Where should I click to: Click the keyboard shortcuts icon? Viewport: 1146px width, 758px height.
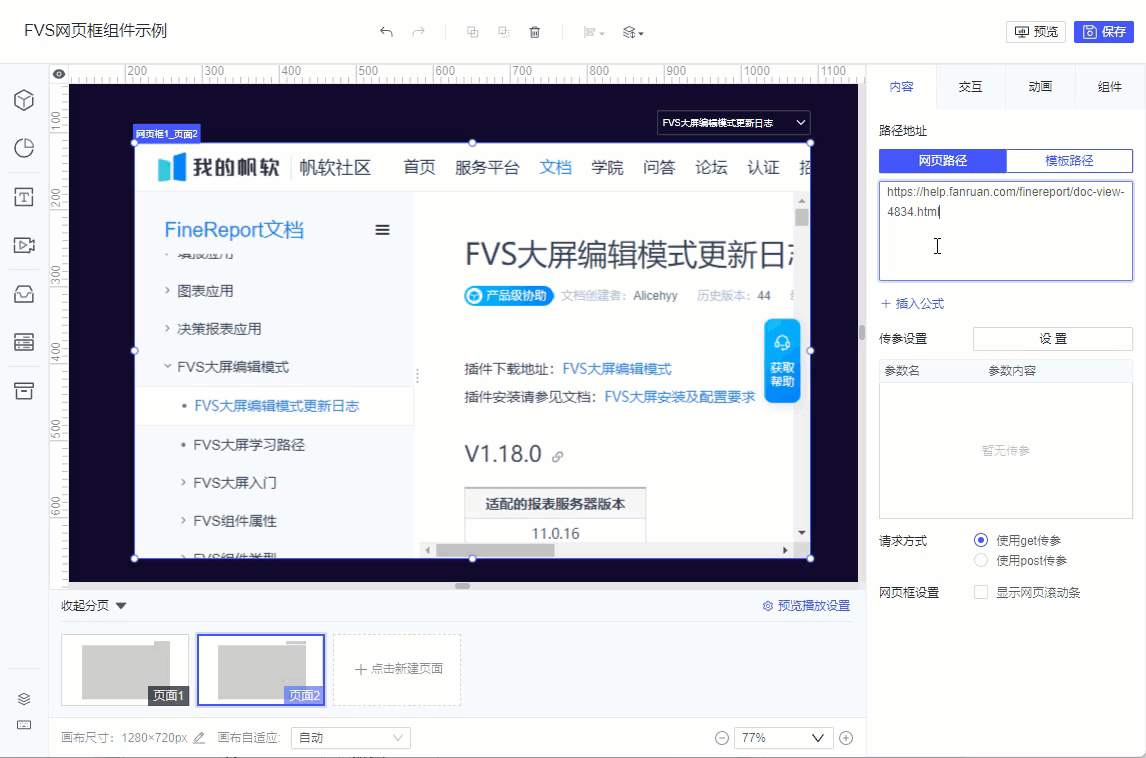click(x=24, y=725)
